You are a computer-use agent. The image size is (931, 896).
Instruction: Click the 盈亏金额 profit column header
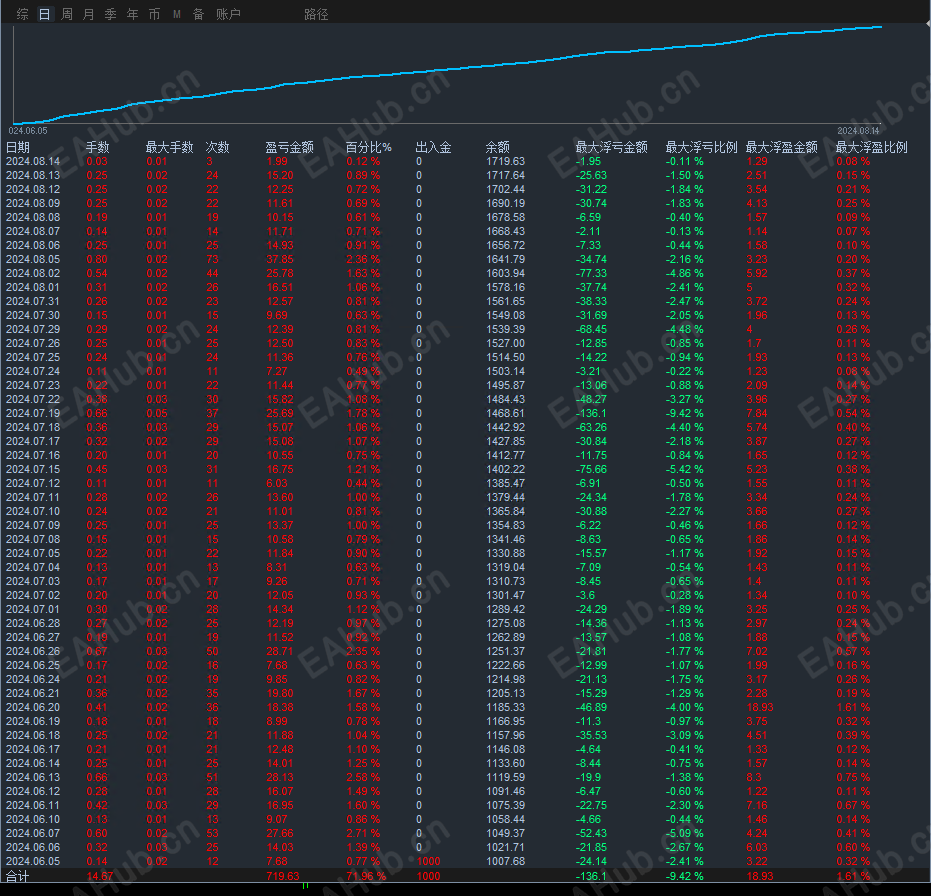(289, 147)
